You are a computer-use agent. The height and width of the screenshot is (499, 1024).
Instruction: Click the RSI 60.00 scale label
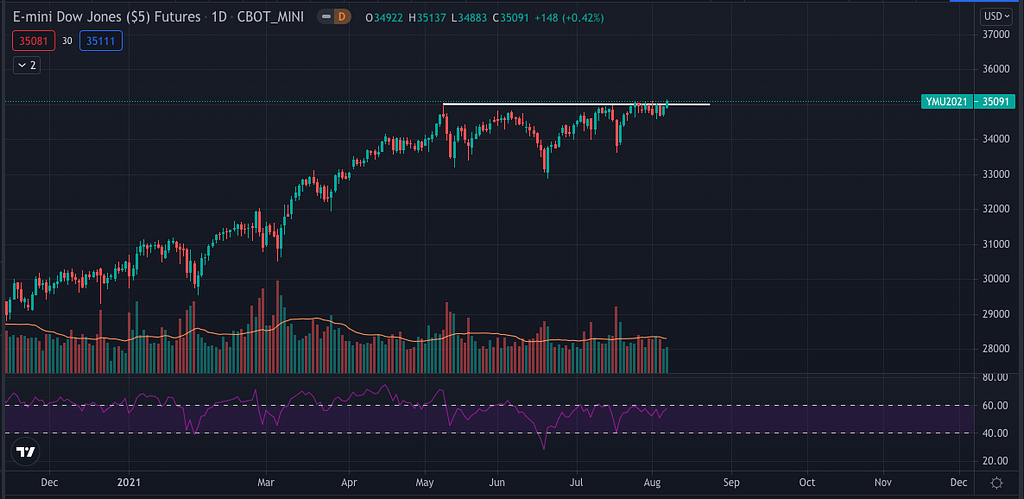993,406
